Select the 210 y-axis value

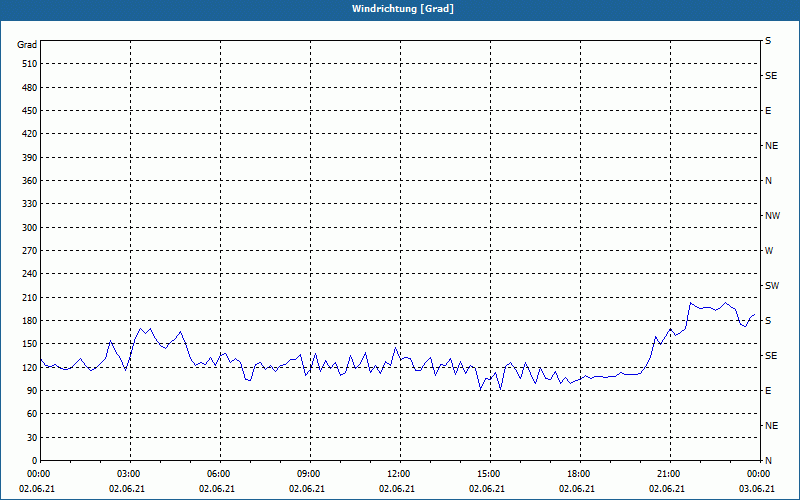(x=30, y=297)
